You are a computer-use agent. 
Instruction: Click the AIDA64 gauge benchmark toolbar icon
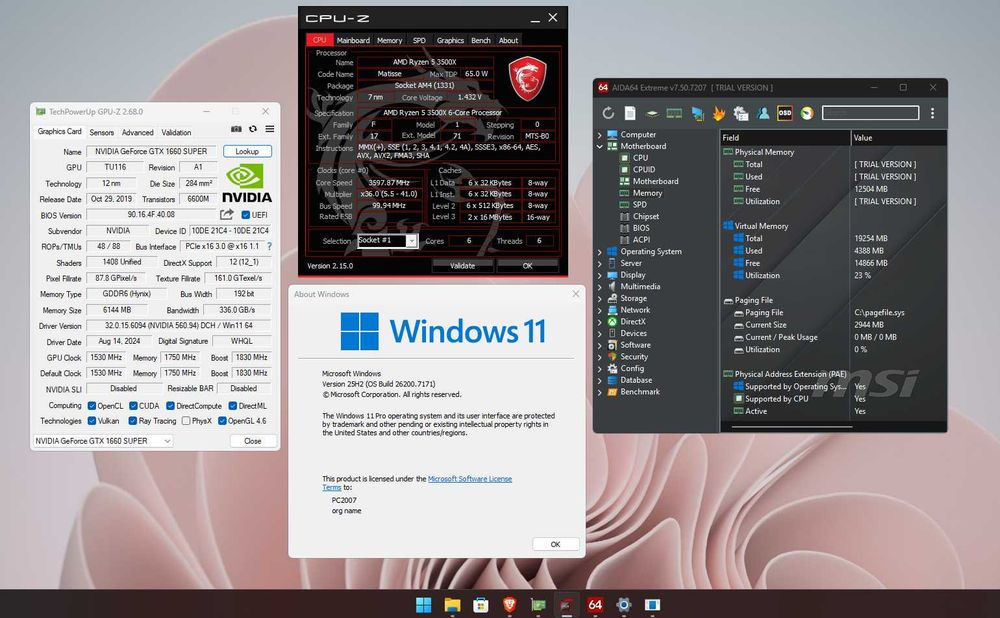pyautogui.click(x=807, y=113)
